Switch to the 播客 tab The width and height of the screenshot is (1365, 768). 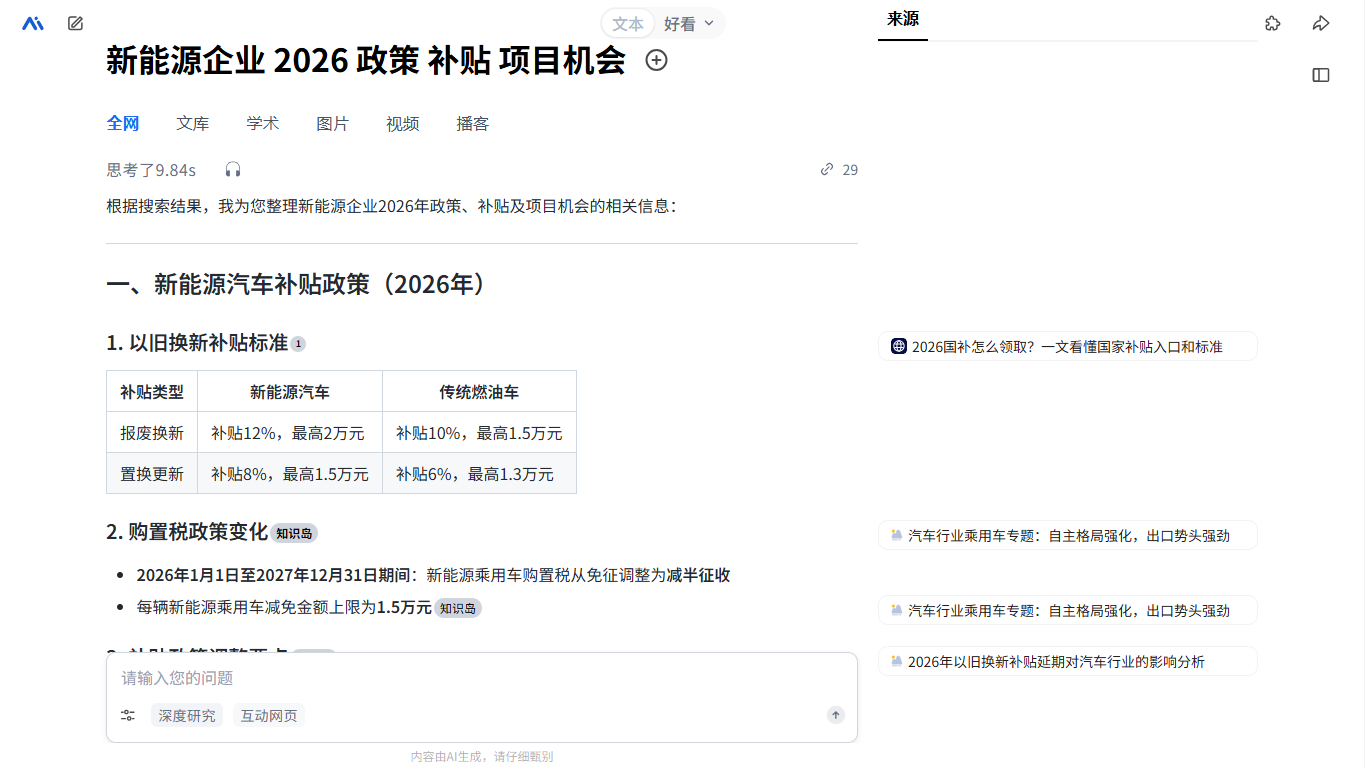473,124
